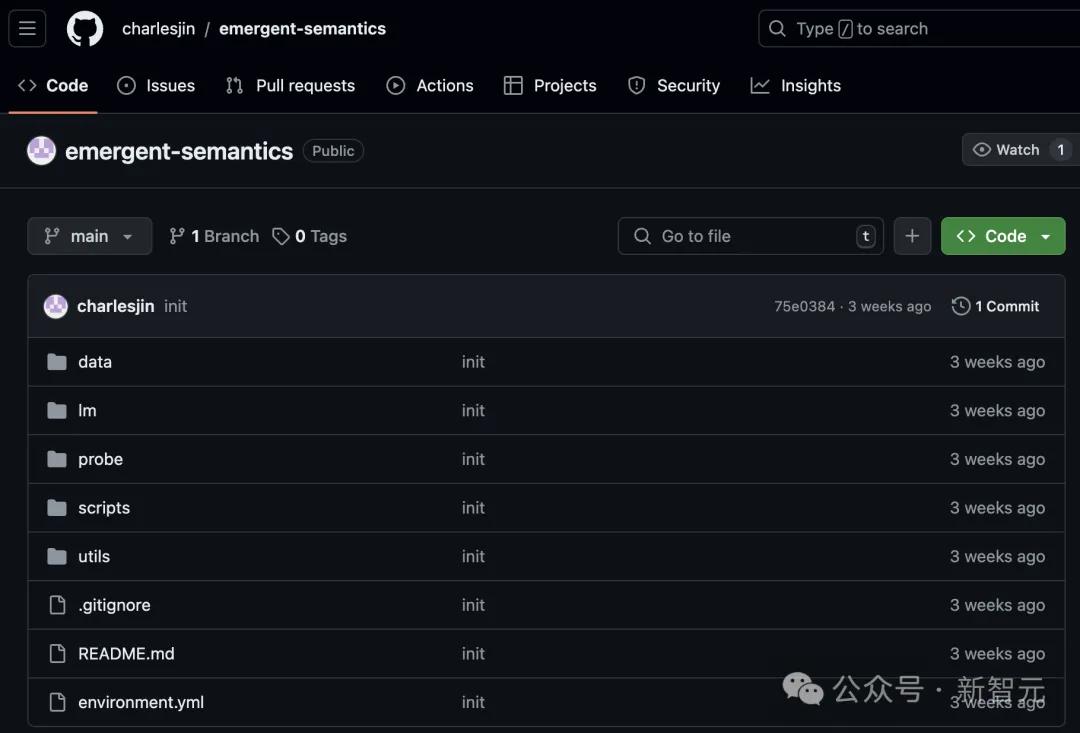Click charlesjin avatar in commit row

click(56, 306)
